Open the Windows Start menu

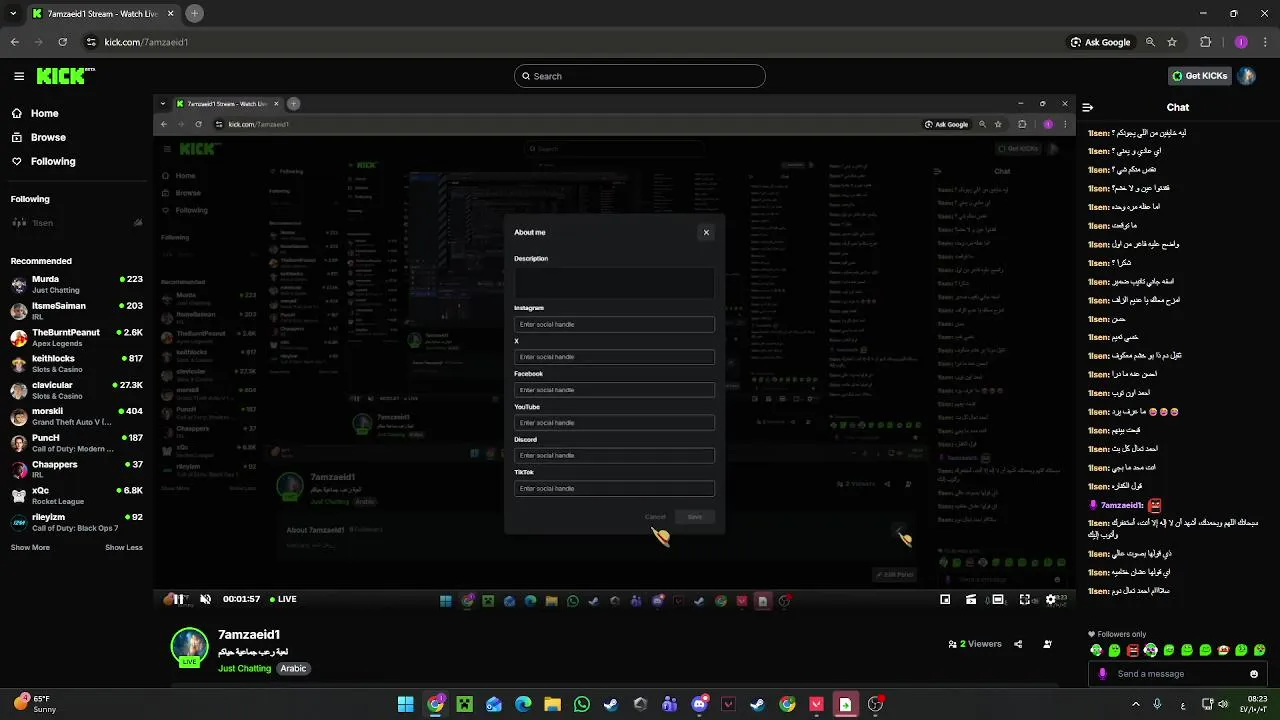pyautogui.click(x=405, y=705)
